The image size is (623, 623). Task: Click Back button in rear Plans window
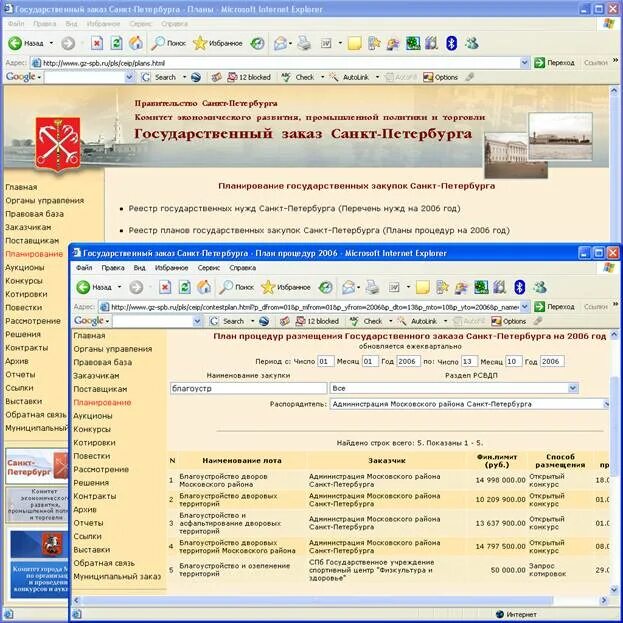[x=26, y=43]
